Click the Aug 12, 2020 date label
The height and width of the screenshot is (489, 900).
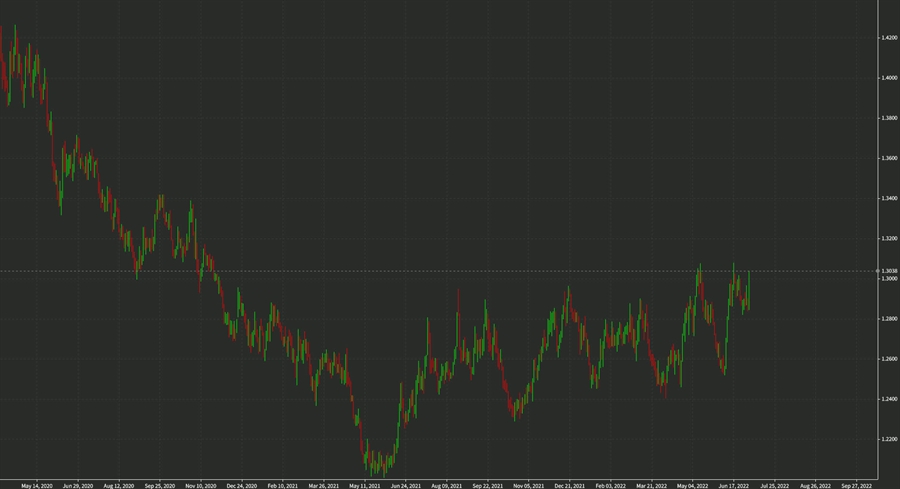coord(119,486)
